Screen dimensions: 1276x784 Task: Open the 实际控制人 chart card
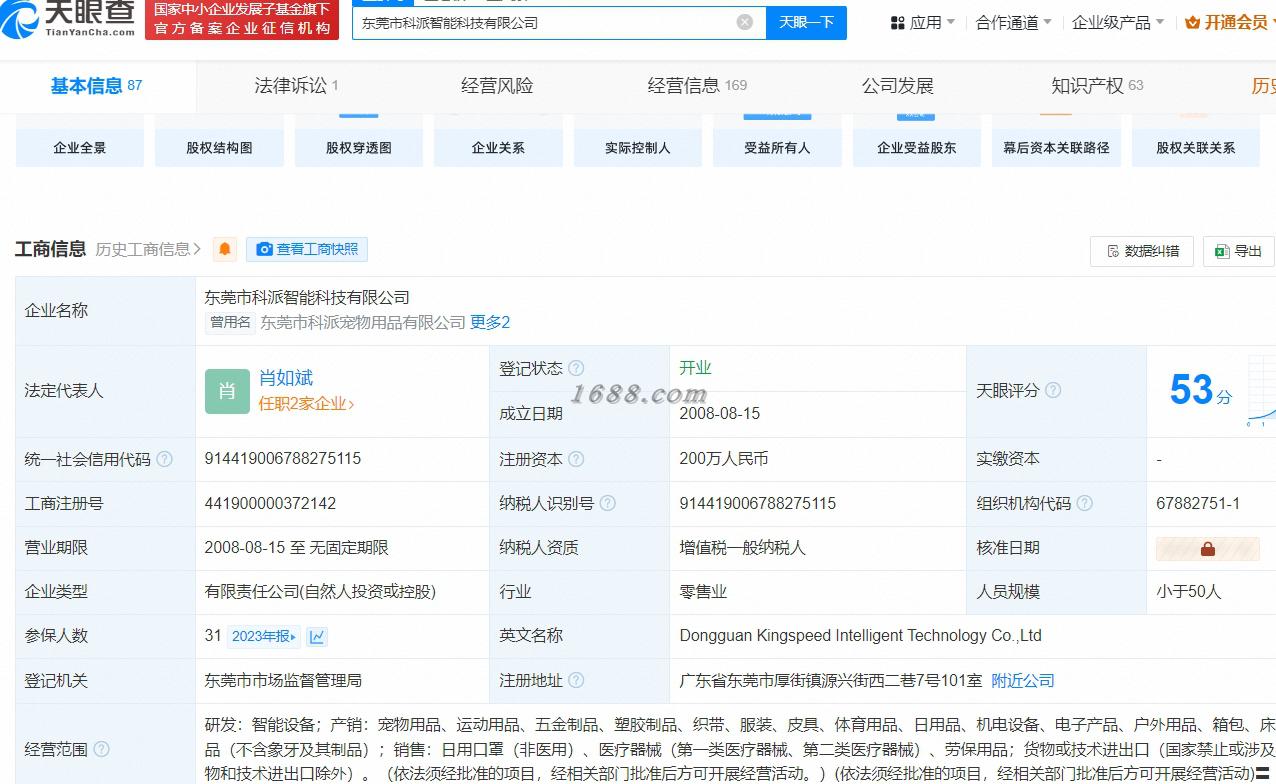pos(638,142)
